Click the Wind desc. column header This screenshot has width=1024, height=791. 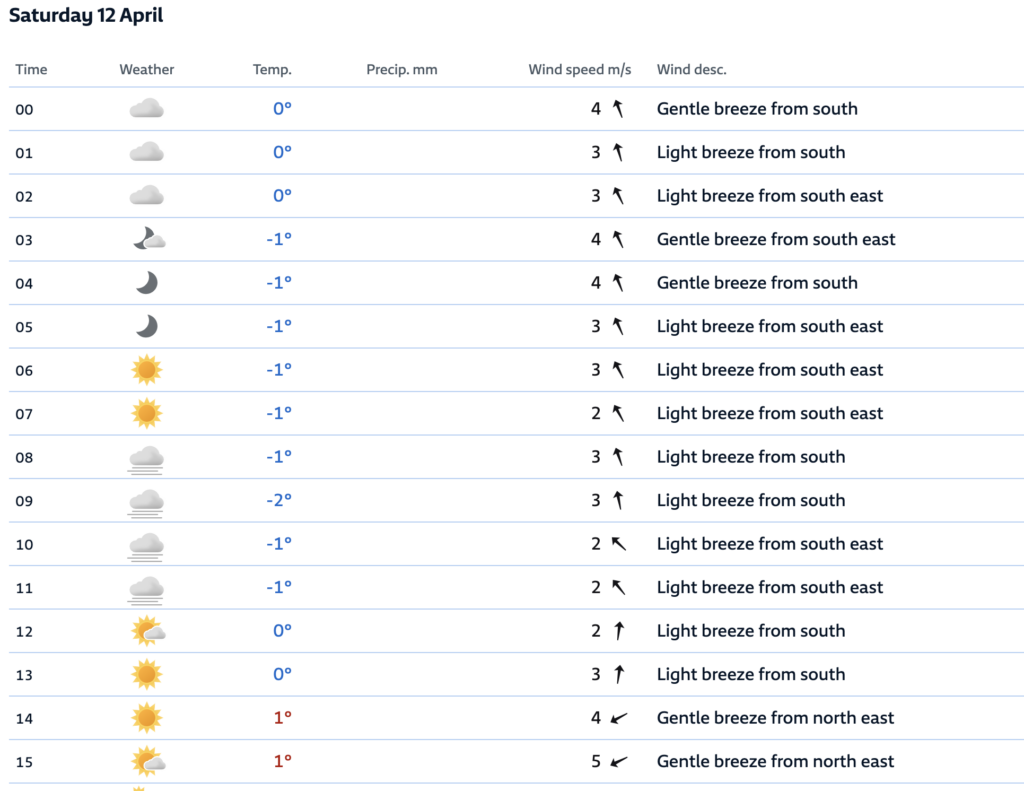pyautogui.click(x=692, y=70)
